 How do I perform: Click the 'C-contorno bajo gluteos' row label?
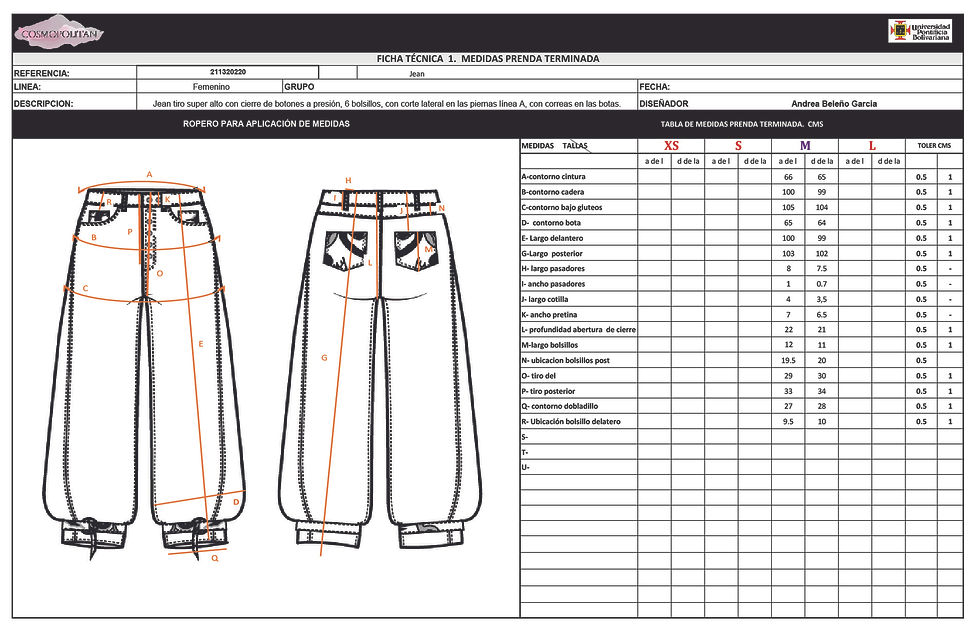(x=561, y=208)
